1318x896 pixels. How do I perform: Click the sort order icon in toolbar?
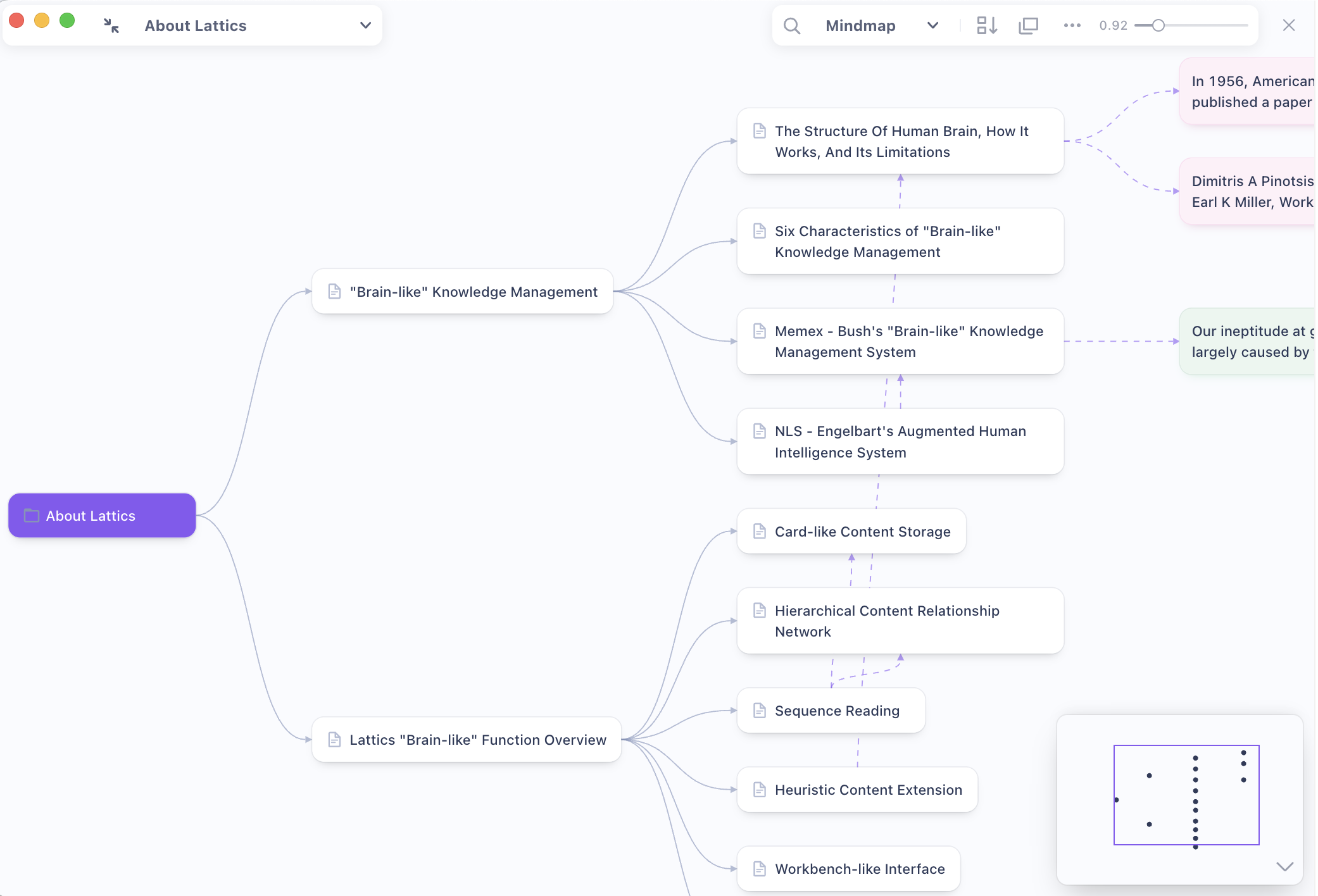[x=987, y=25]
